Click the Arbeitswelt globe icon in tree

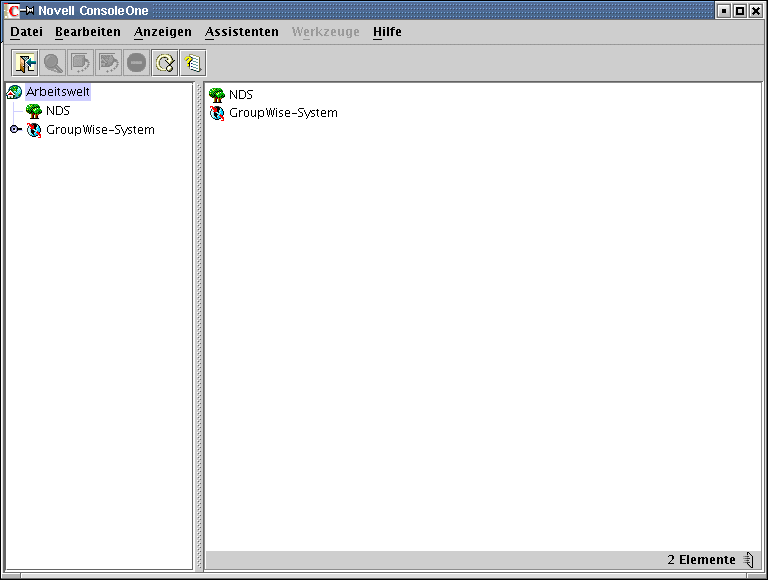15,92
